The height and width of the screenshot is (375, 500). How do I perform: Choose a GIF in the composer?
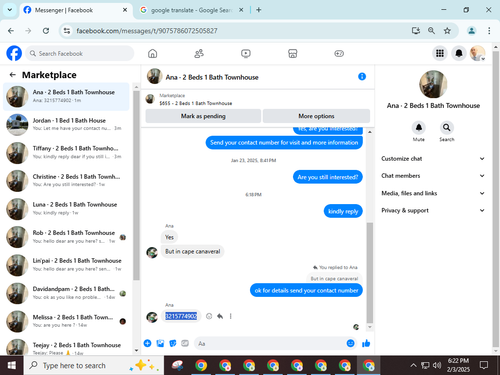pos(185,343)
